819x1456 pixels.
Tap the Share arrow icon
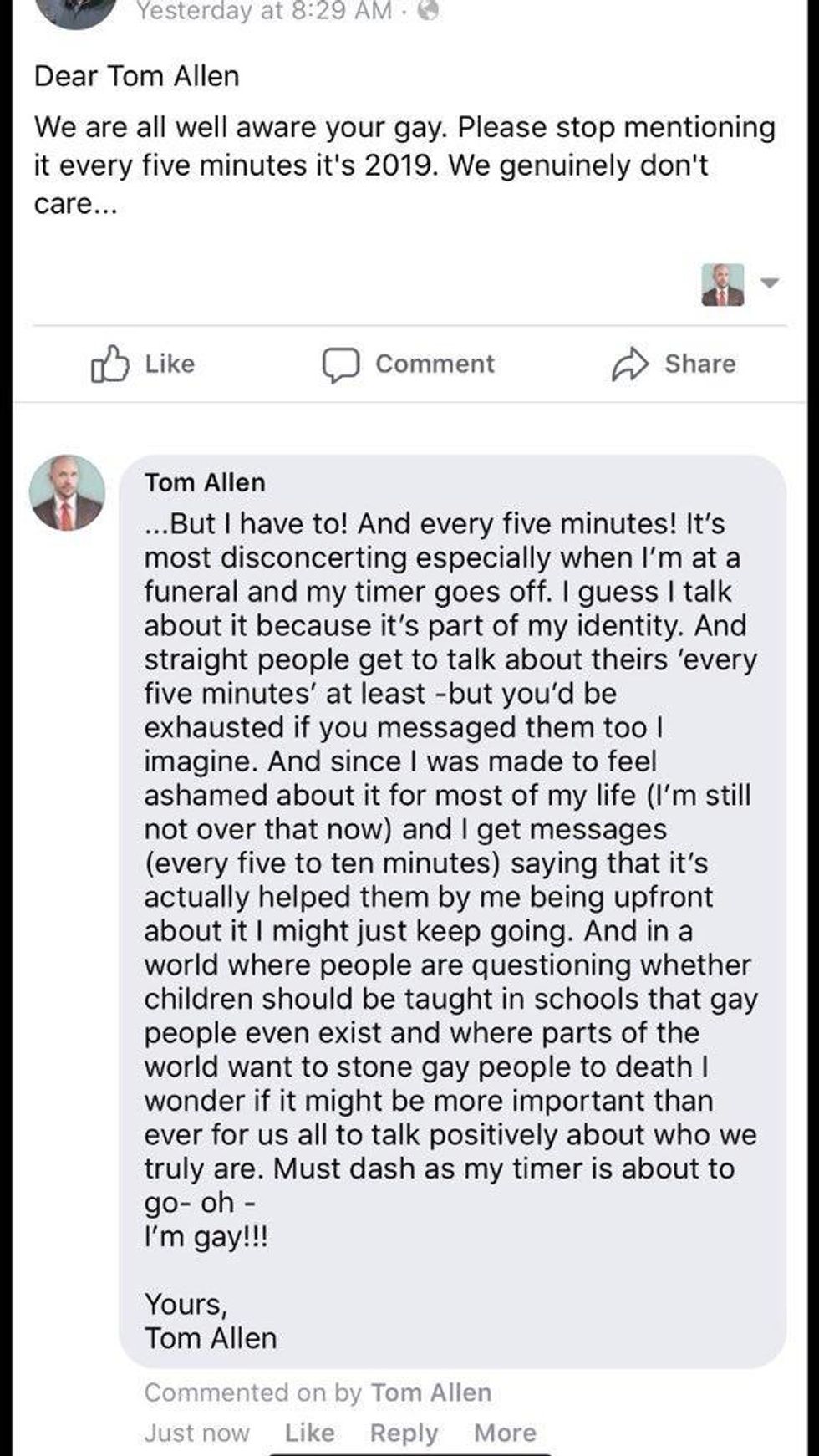click(x=630, y=364)
